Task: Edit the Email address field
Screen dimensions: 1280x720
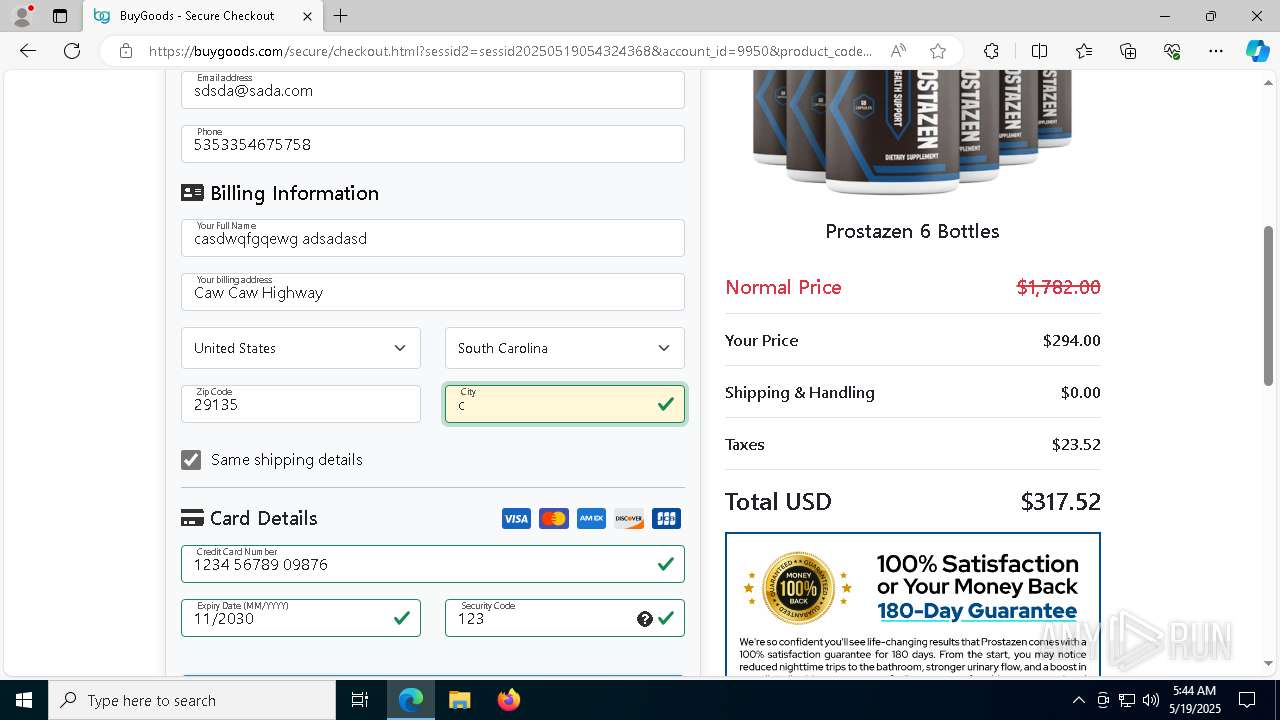Action: pyautogui.click(x=433, y=90)
